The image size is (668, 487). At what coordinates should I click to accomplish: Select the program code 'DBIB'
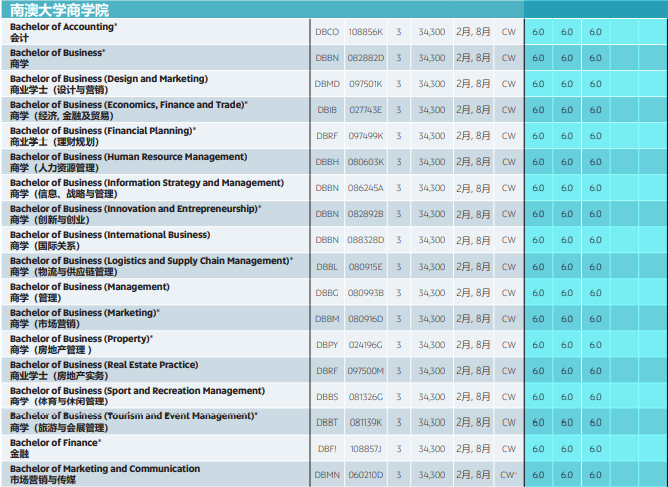pos(327,110)
